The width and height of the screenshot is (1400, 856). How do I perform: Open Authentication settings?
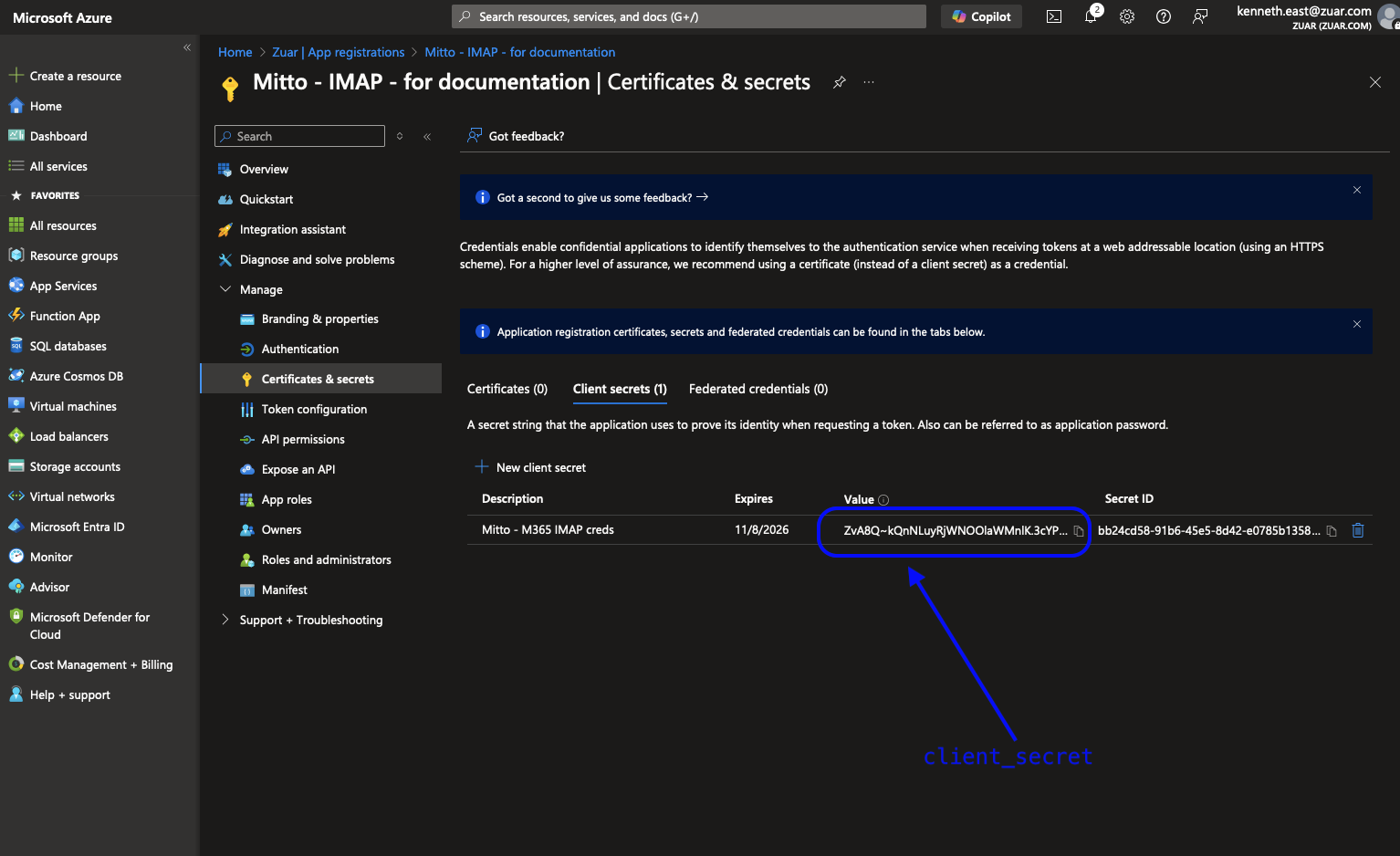300,349
